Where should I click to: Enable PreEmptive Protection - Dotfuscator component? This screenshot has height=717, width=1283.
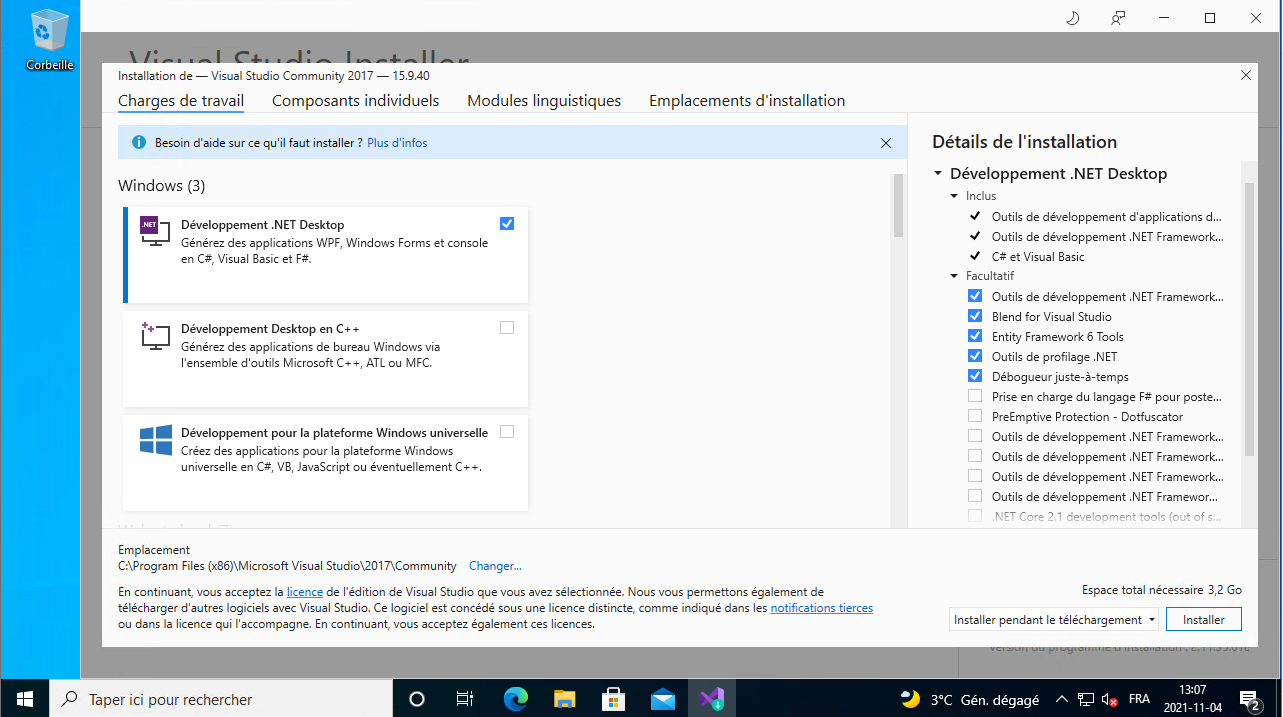(x=975, y=417)
